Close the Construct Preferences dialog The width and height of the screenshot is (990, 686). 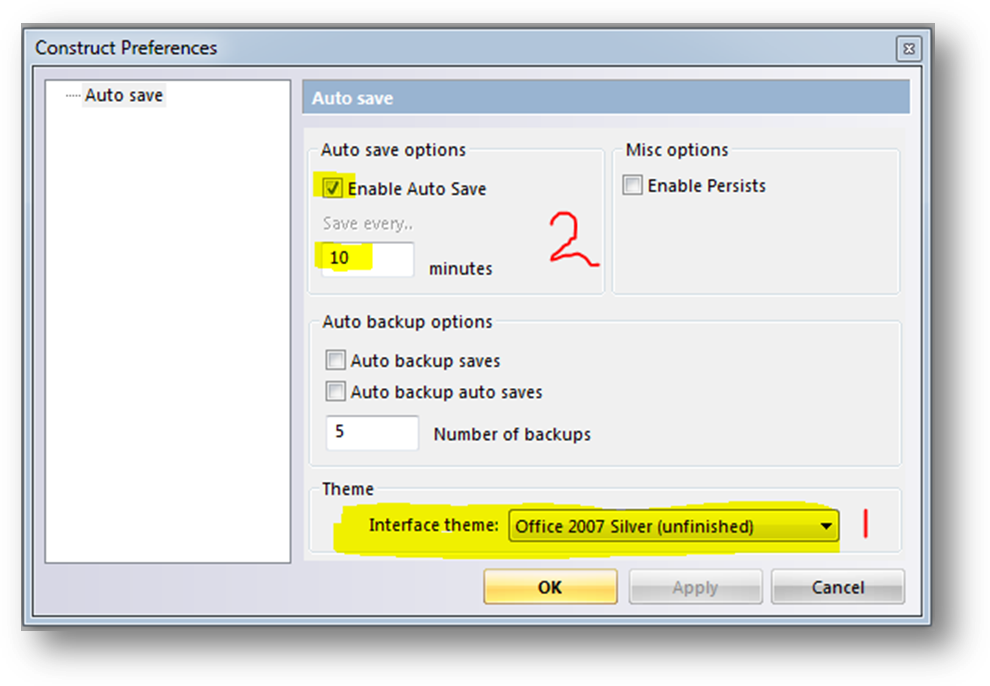coord(909,49)
